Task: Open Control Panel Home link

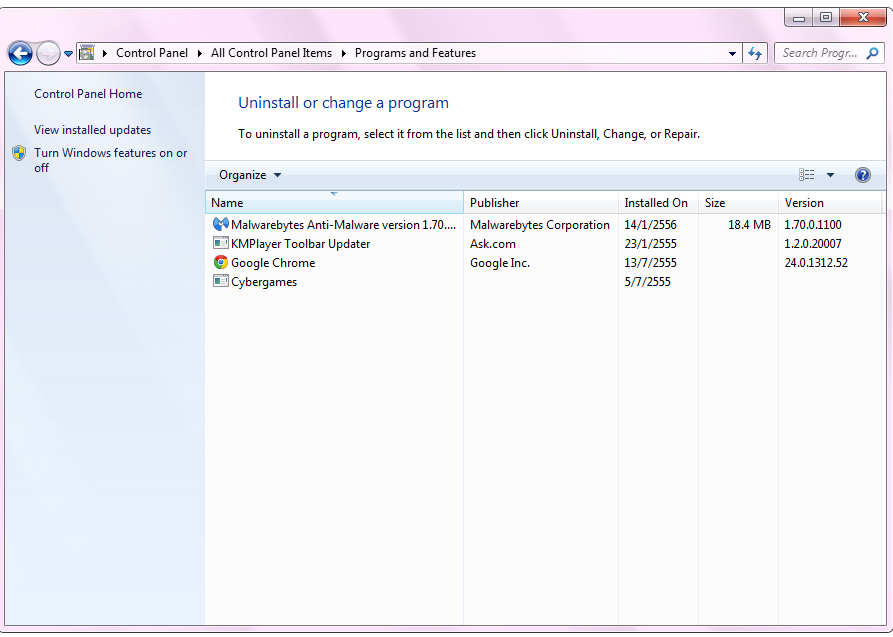Action: 88,94
